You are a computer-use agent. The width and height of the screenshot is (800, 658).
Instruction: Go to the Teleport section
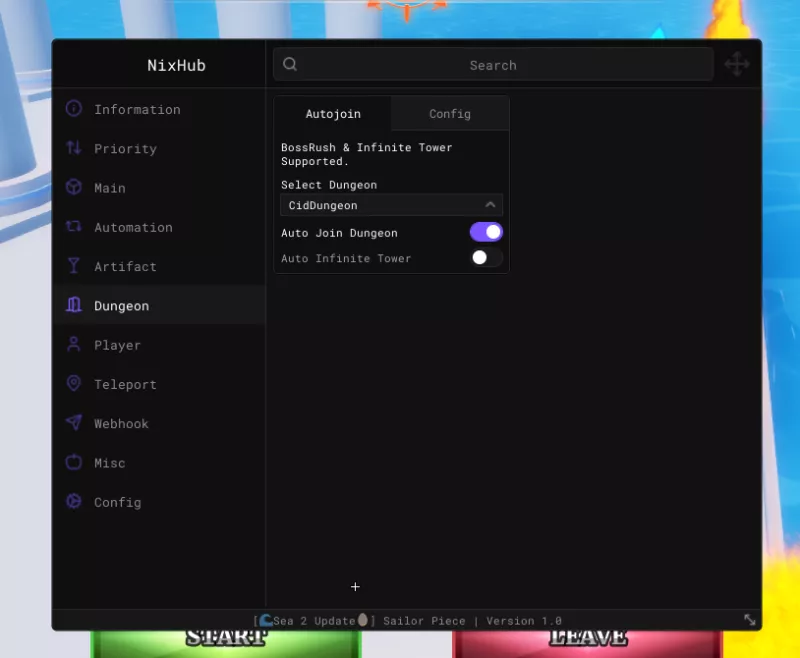tap(159, 384)
